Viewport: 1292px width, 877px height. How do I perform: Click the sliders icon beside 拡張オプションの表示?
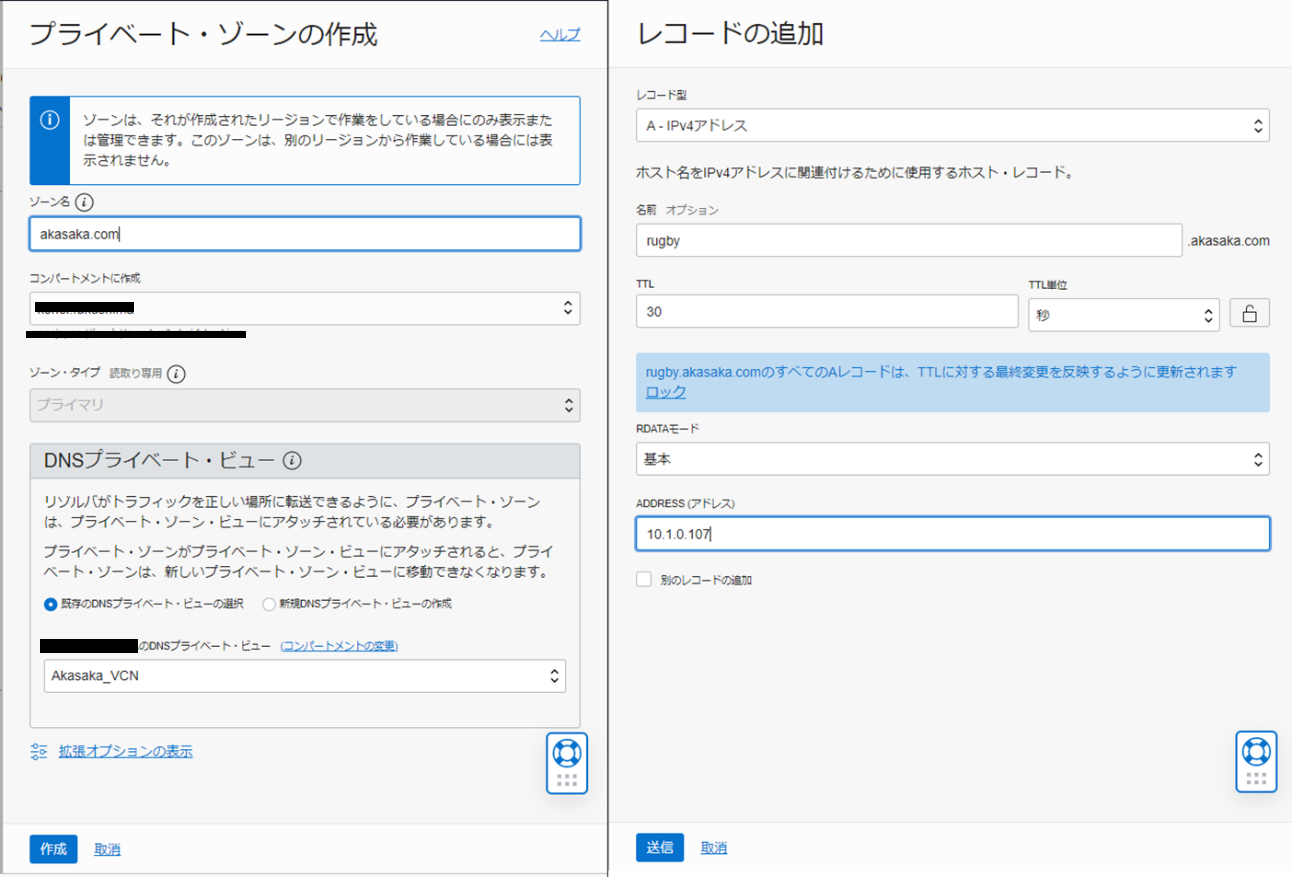pos(38,751)
